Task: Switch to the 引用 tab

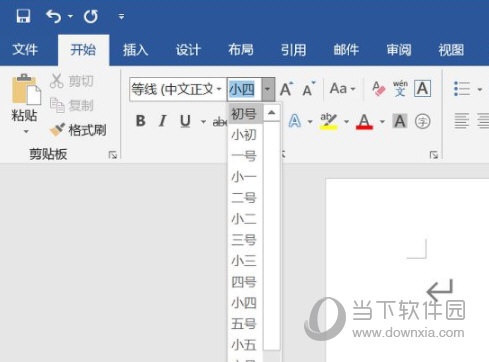Action: (293, 50)
